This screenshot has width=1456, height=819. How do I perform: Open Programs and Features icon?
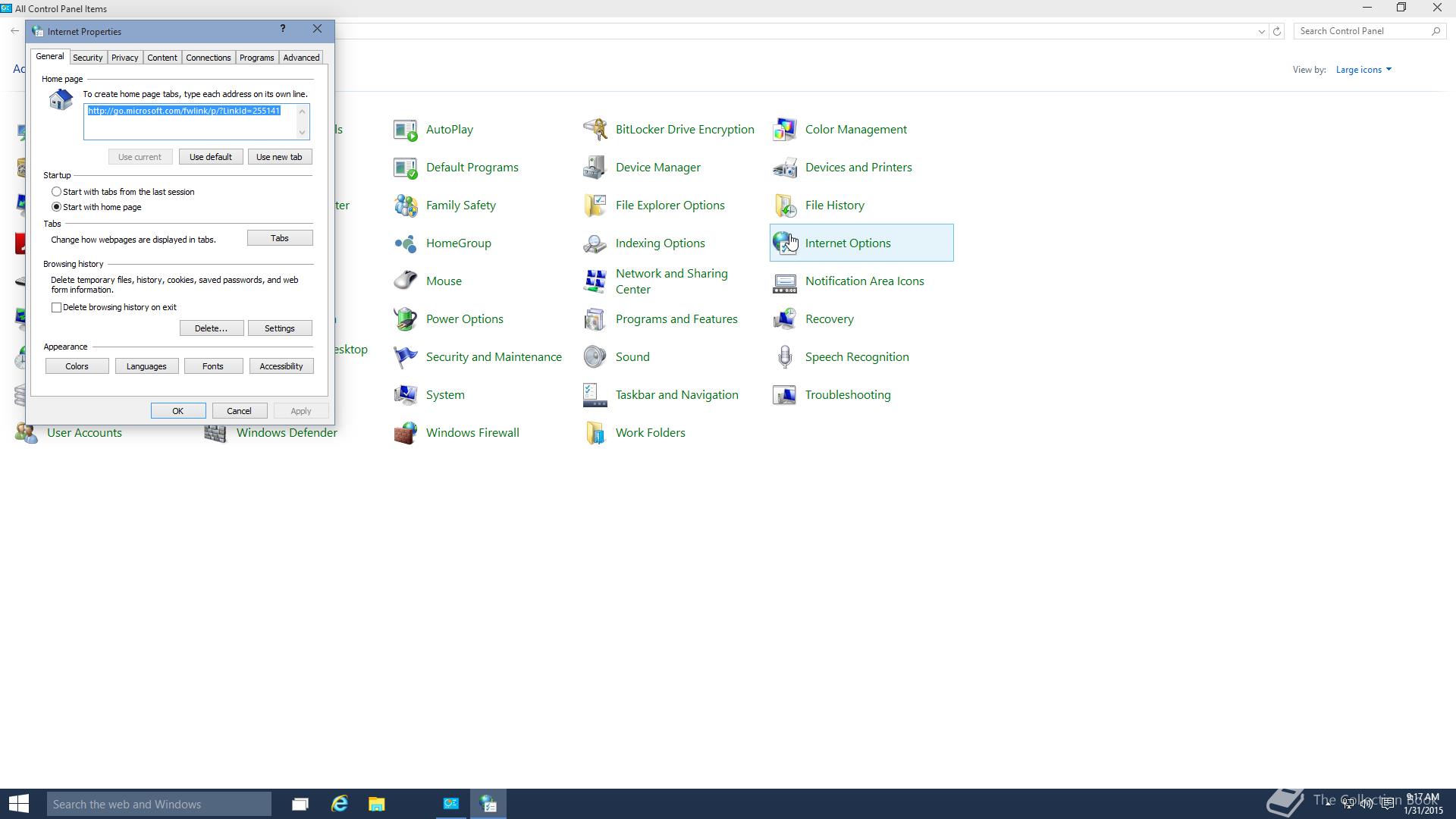coord(595,319)
